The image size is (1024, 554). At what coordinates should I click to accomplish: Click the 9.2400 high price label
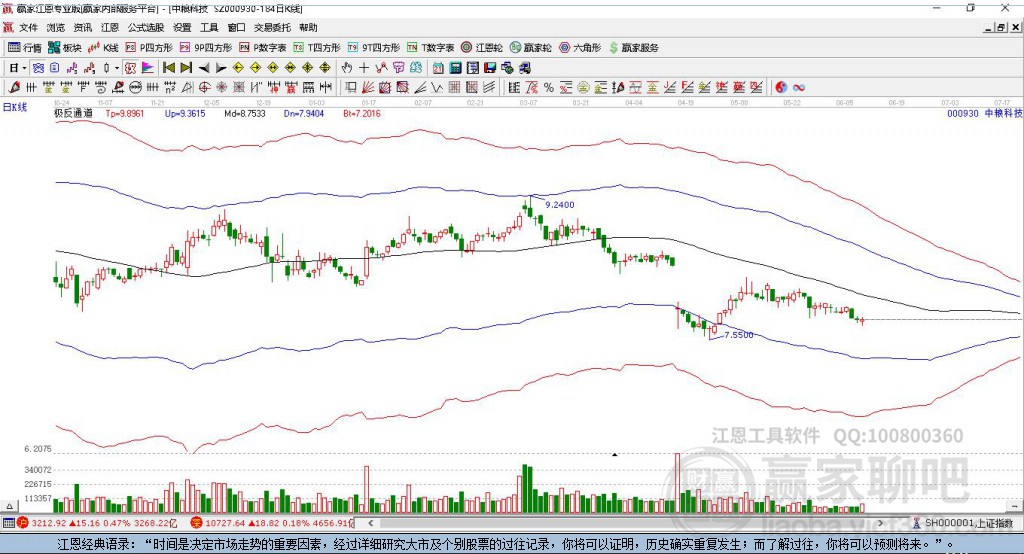pyautogui.click(x=560, y=204)
